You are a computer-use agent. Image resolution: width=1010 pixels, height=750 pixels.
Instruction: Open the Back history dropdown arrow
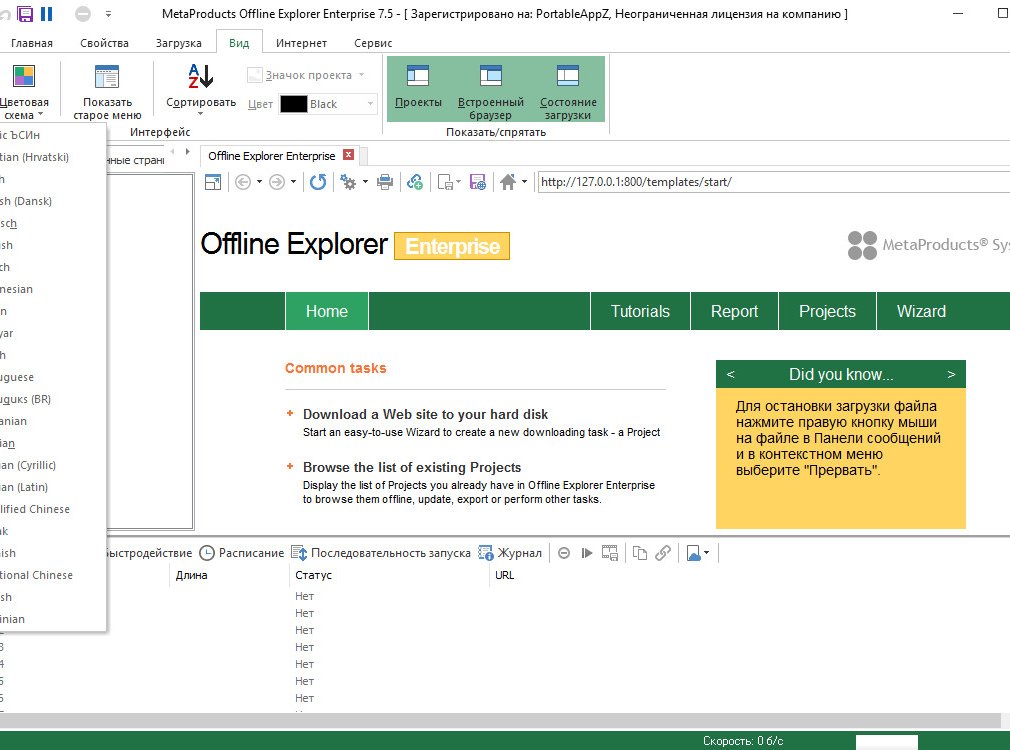pos(260,182)
